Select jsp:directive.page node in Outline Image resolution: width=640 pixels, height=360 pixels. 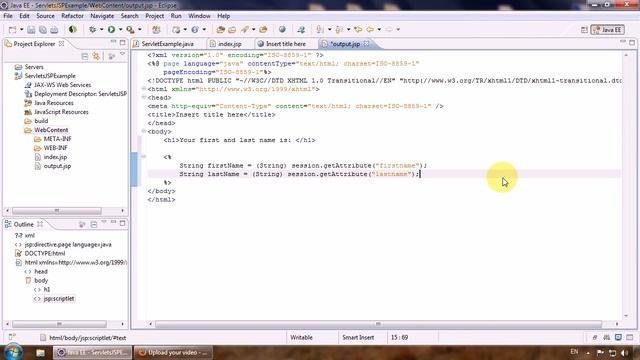(68, 244)
